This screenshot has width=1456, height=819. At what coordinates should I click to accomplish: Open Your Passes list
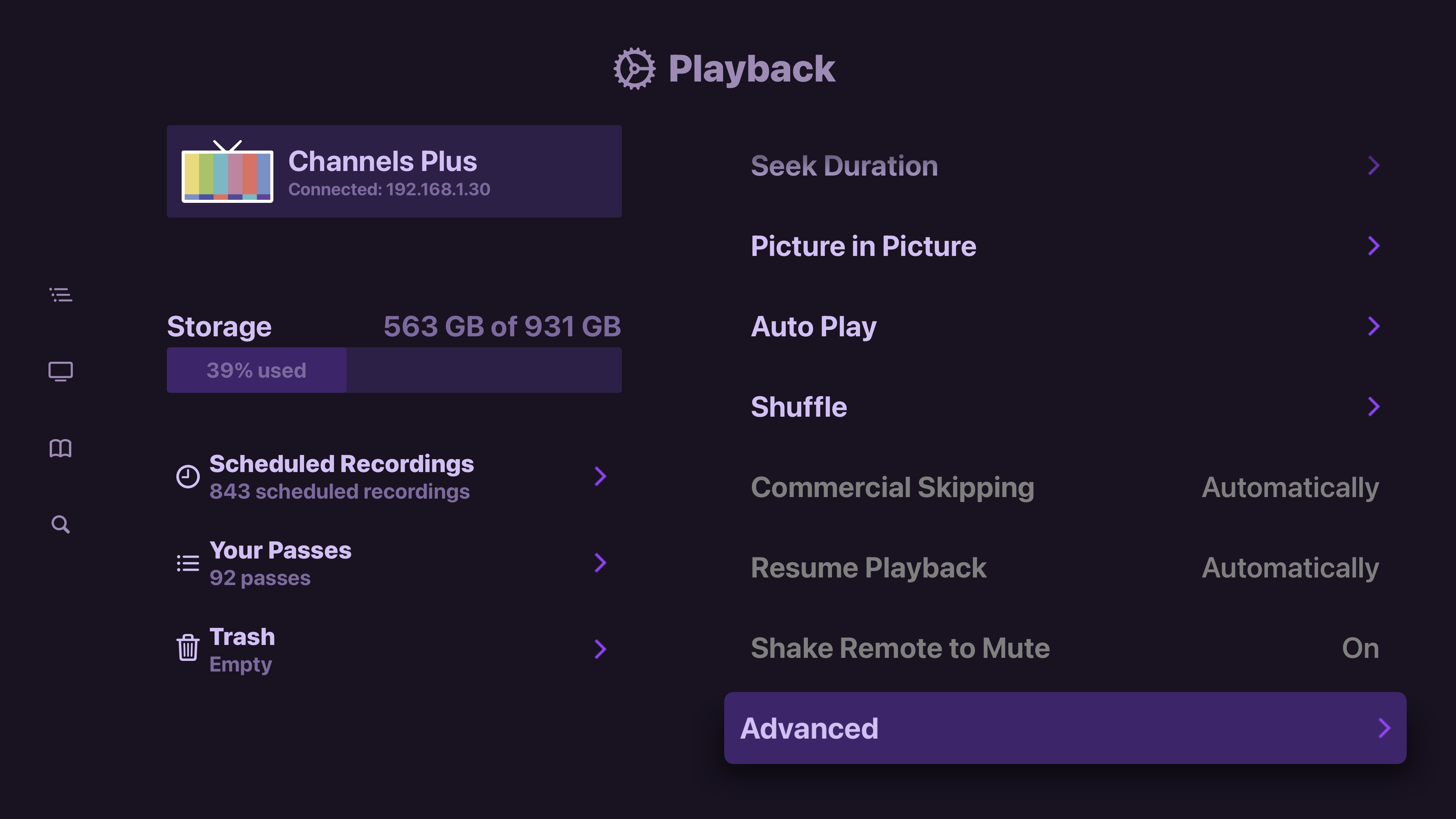[394, 563]
